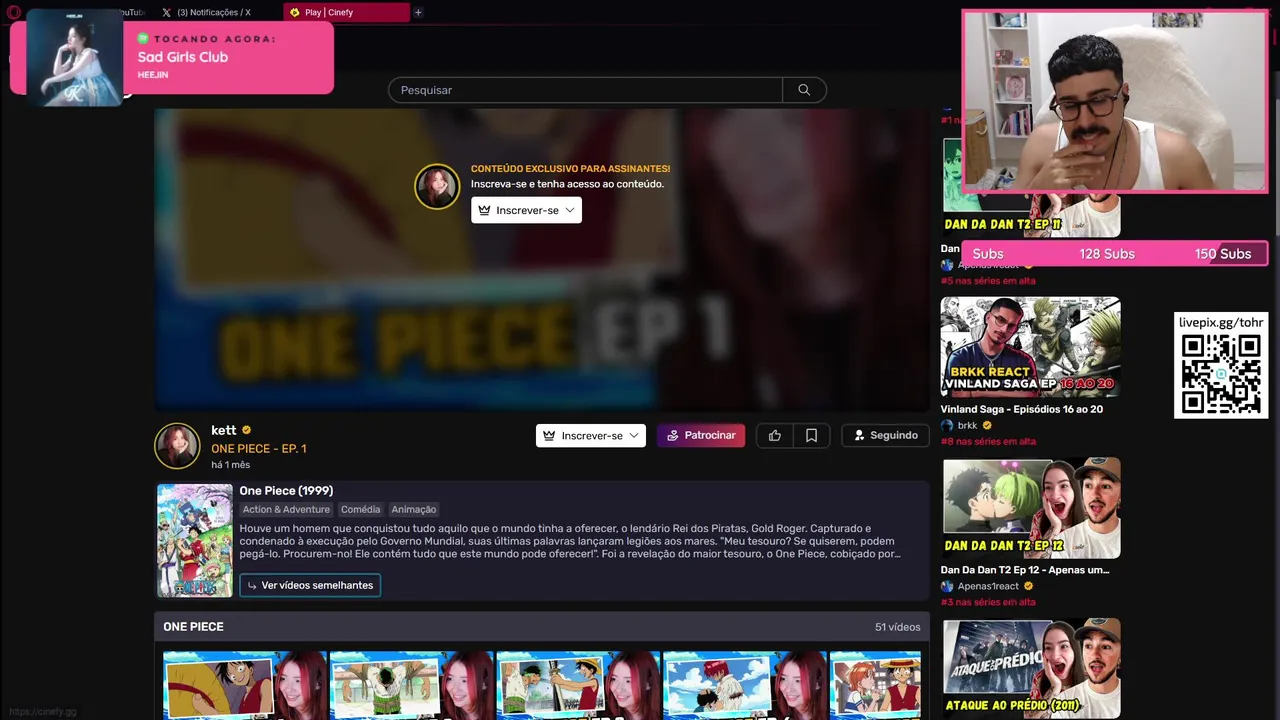Click '#5 nas séries em alta' text
The width and height of the screenshot is (1280, 720).
988,281
